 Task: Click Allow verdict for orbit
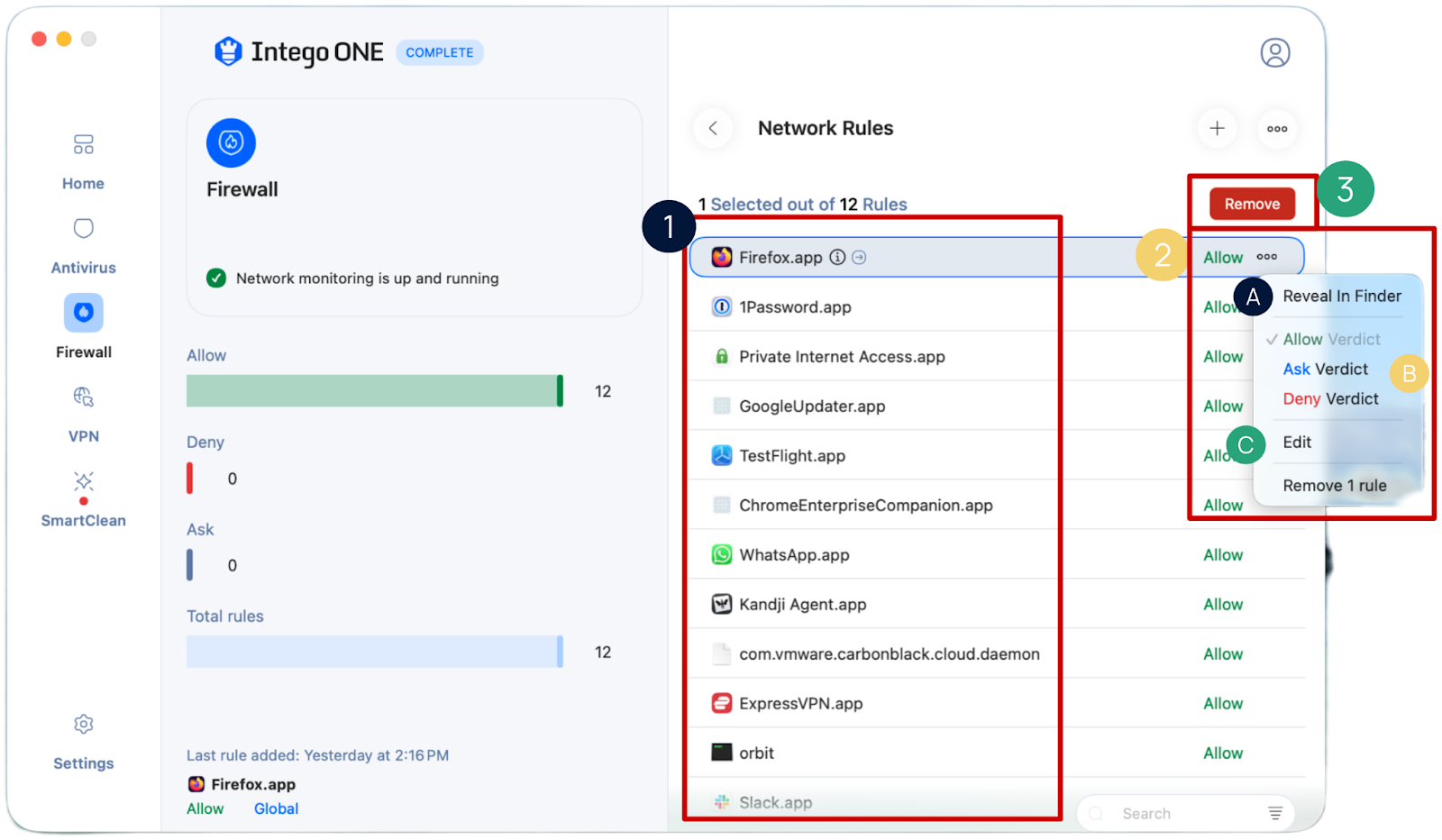[x=1223, y=753]
